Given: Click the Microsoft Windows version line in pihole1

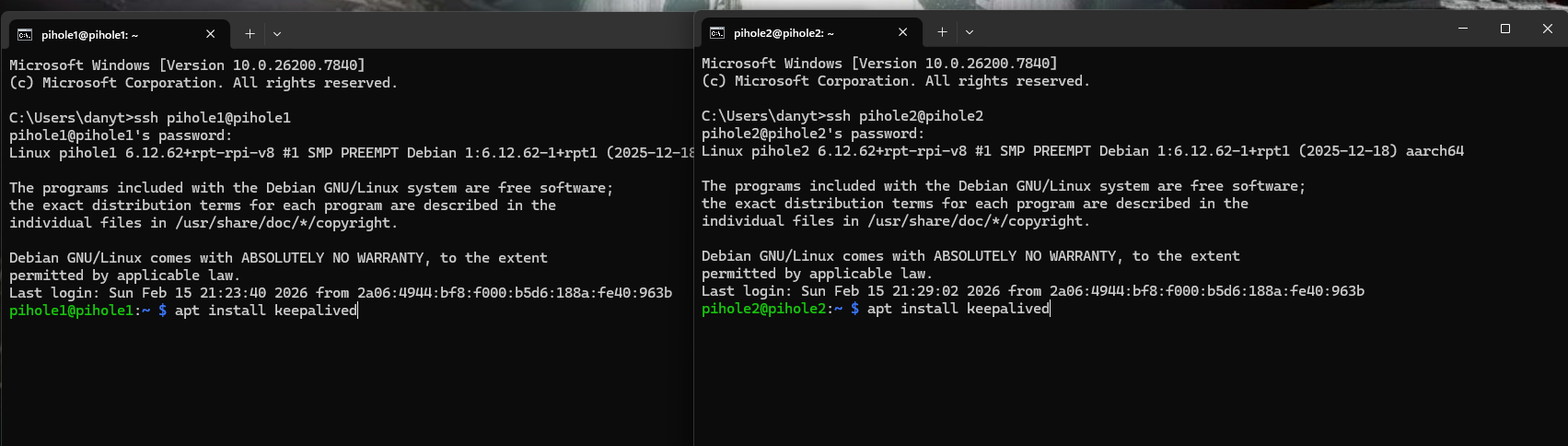Looking at the screenshot, I should pyautogui.click(x=187, y=65).
